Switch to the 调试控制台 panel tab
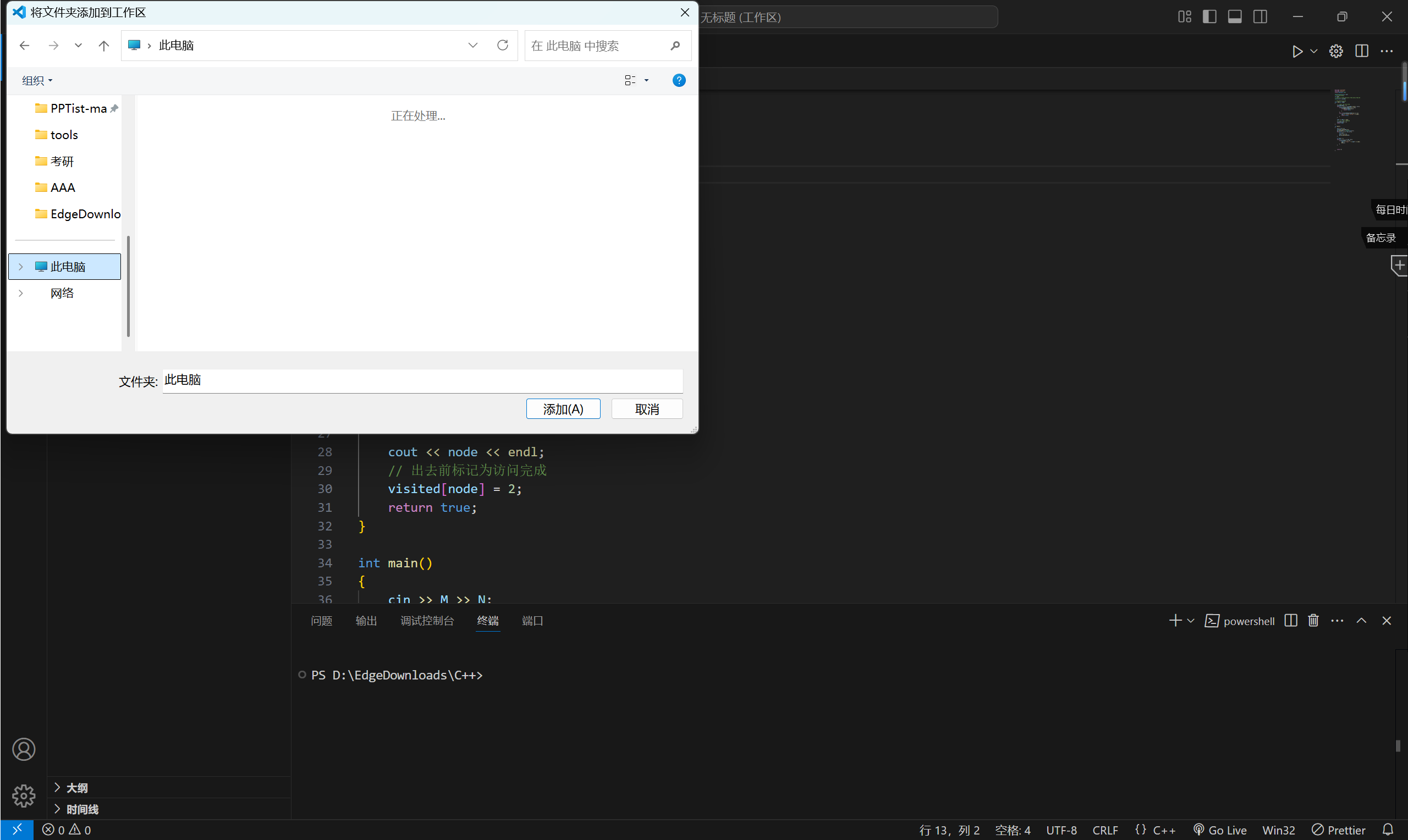The image size is (1408, 840). (427, 621)
